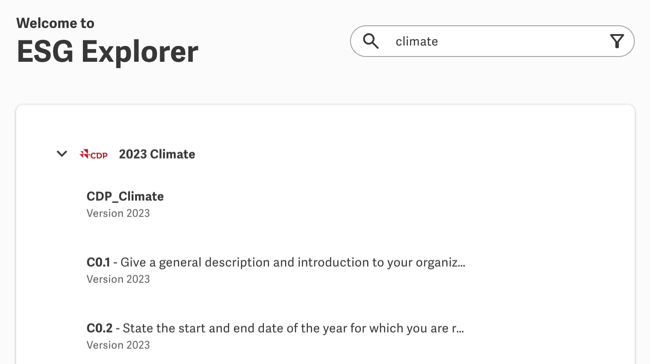This screenshot has width=650, height=364.
Task: Click the red CDP logo
Action: pos(94,154)
